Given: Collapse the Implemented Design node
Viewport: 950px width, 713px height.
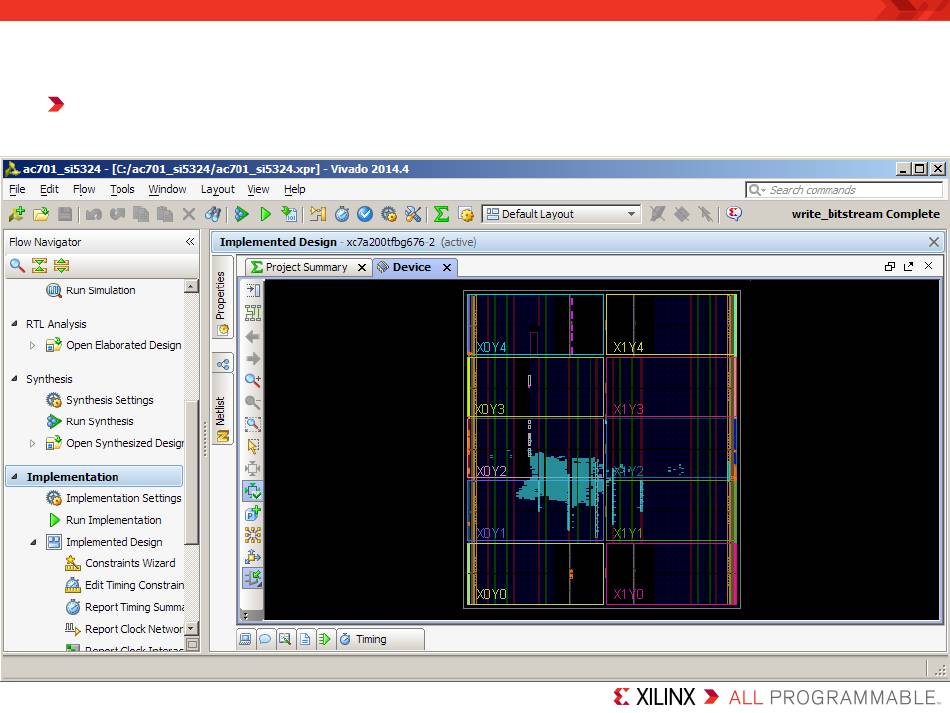Looking at the screenshot, I should click(x=33, y=542).
